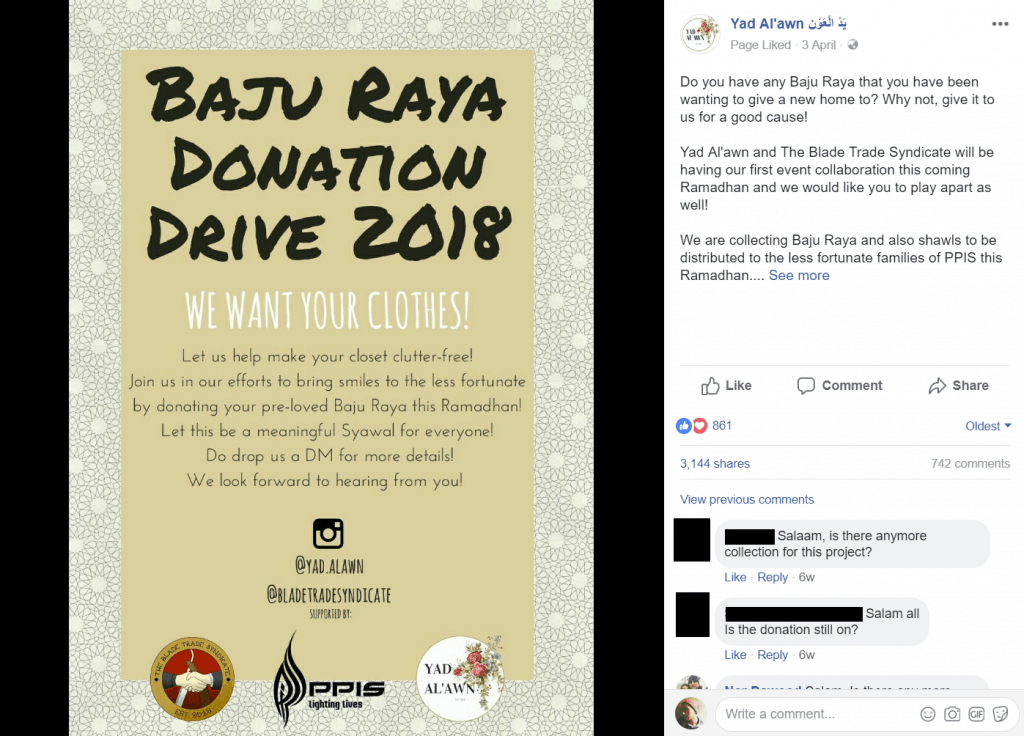Screen dimensions: 1024x736
Task: Insert a GIF in comment
Action: (976, 714)
